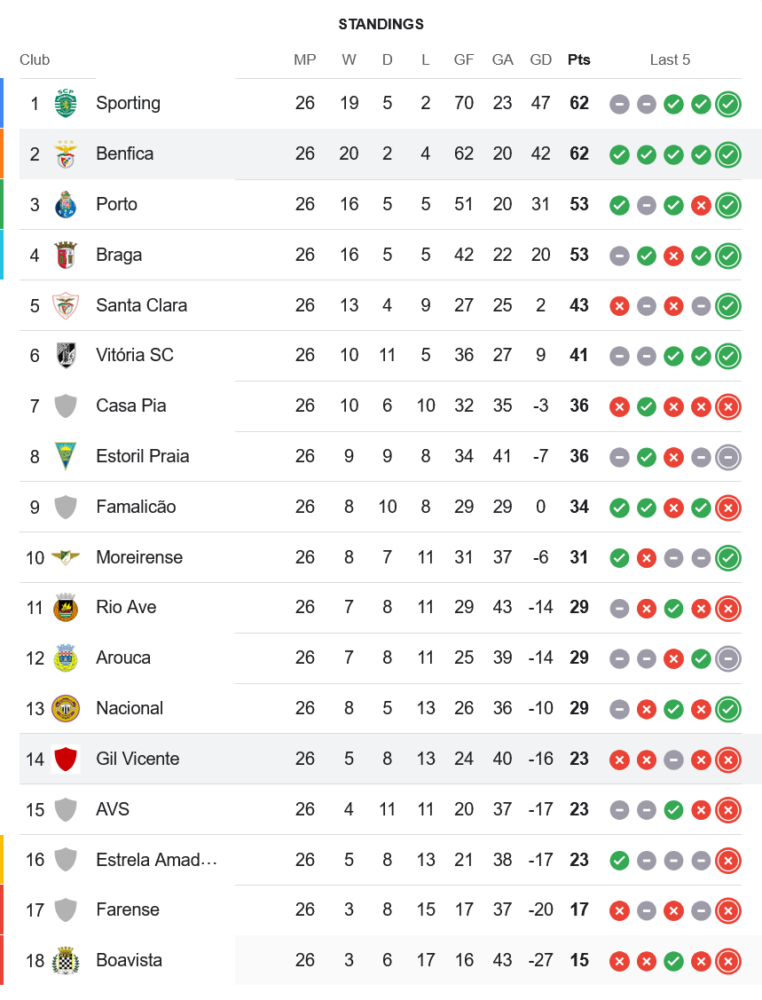Click the Sporting club crest icon
762x1000 pixels.
(66, 103)
